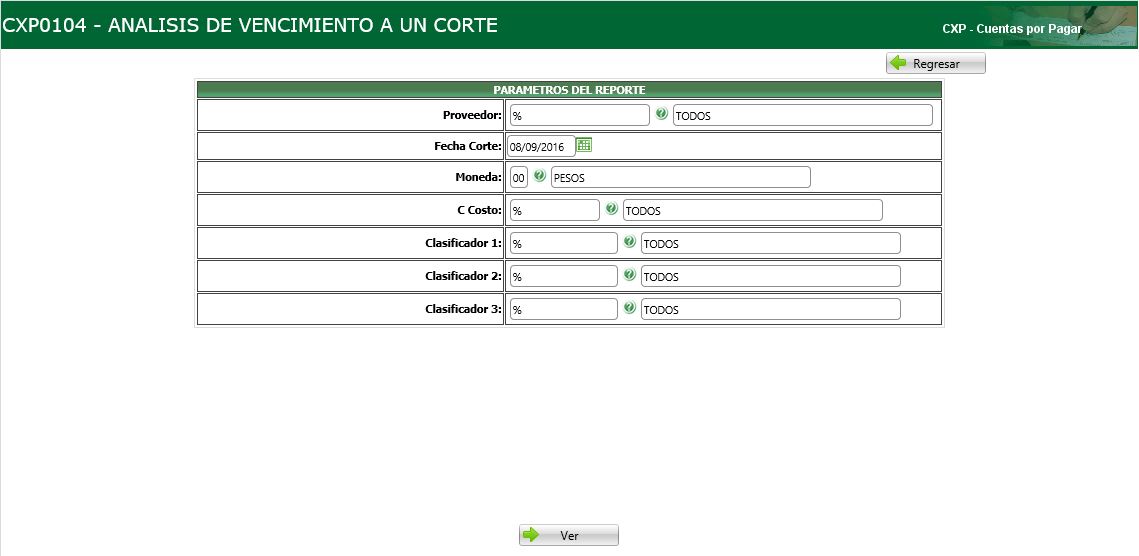Viewport: 1139px width, 556px height.
Task: Click the Regresar button
Action: point(936,63)
